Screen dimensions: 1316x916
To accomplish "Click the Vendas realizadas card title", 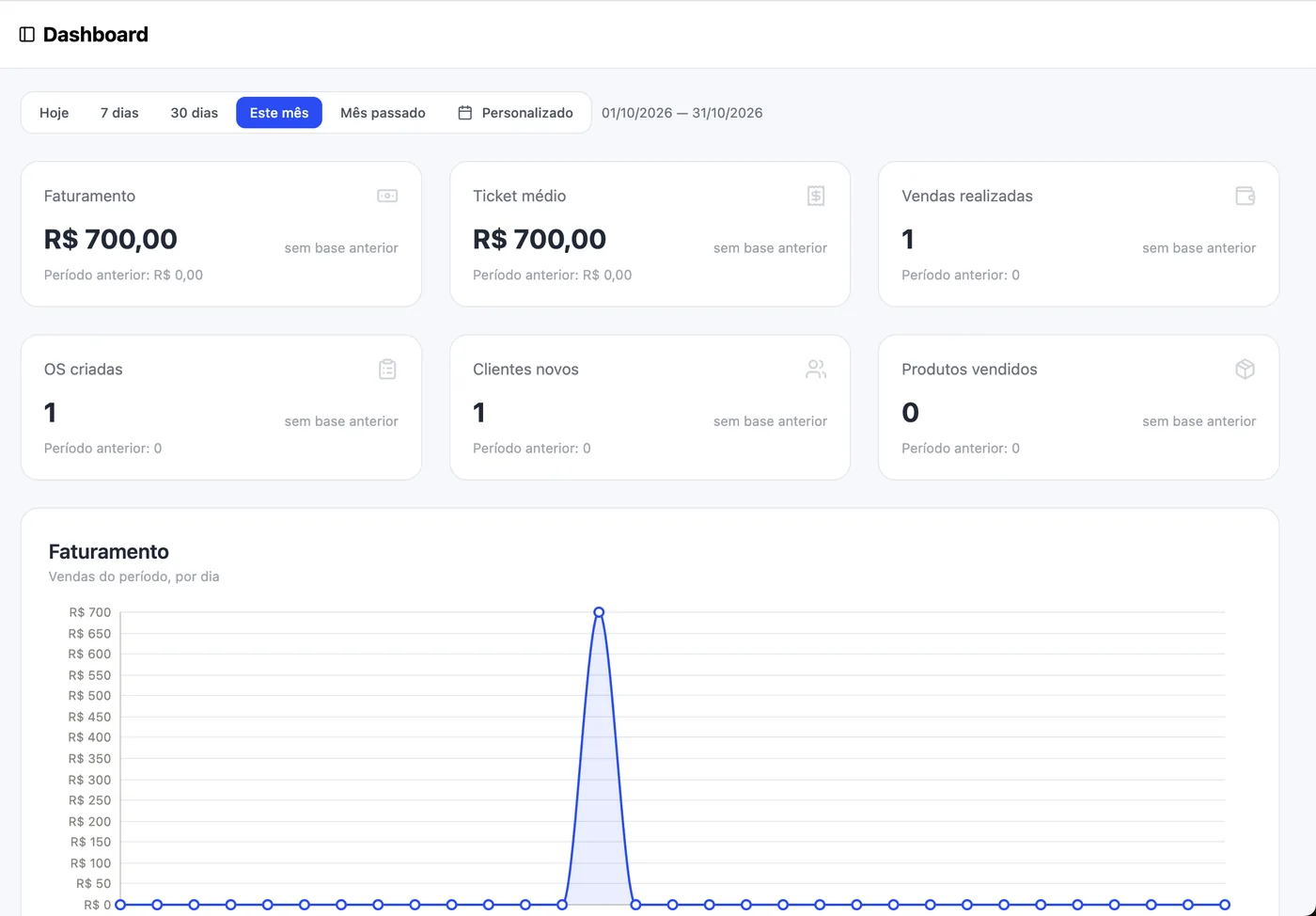I will coord(967,196).
